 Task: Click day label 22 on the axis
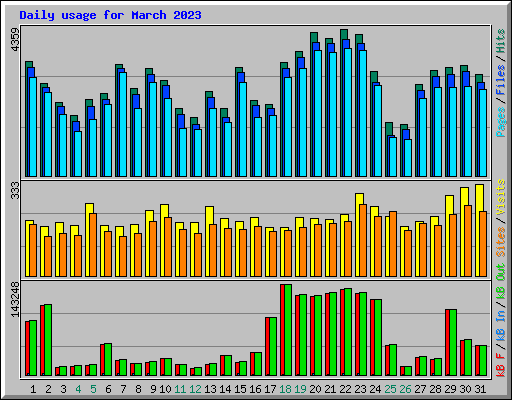coord(345,389)
